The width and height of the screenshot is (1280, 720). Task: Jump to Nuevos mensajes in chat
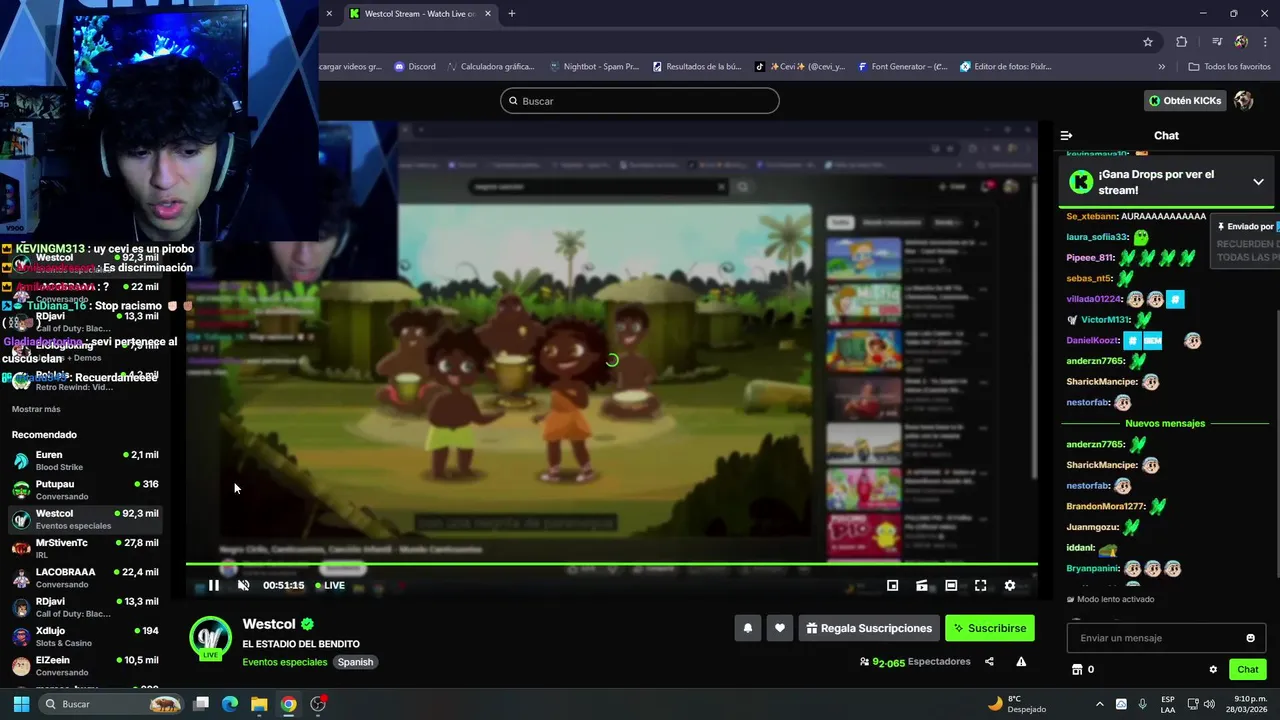tap(1165, 423)
